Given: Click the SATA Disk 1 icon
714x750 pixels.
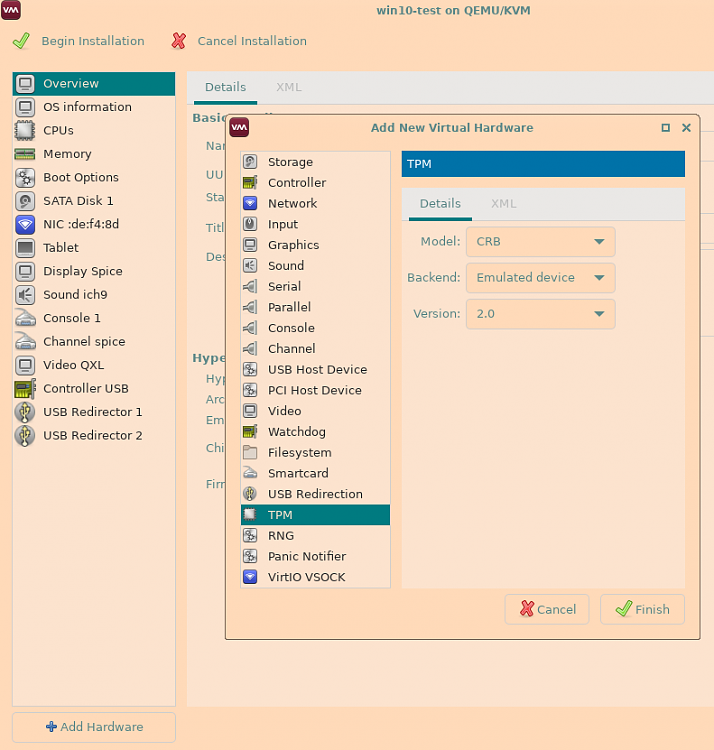Looking at the screenshot, I should [25, 200].
